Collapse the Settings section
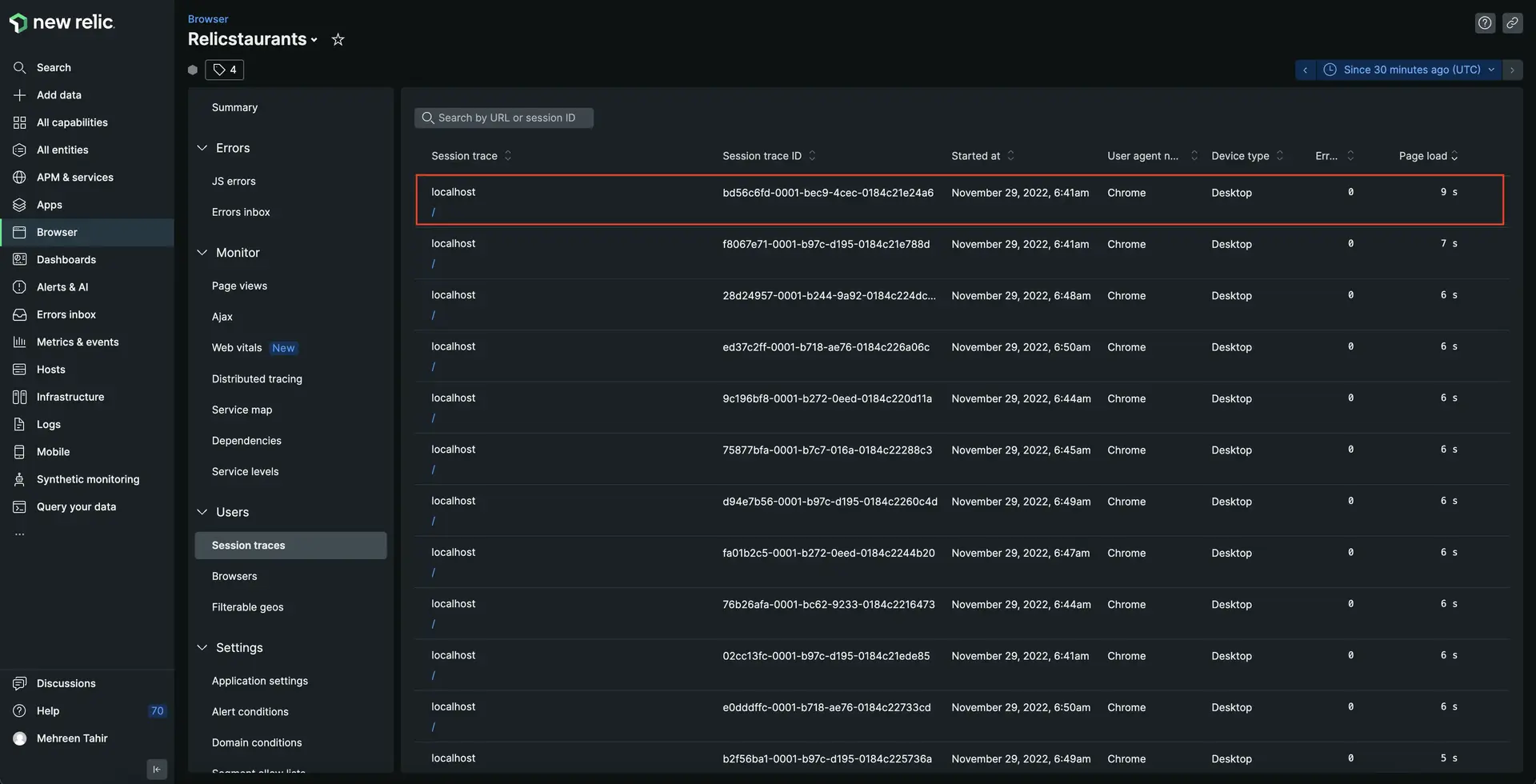This screenshot has height=784, width=1536. pyautogui.click(x=202, y=648)
